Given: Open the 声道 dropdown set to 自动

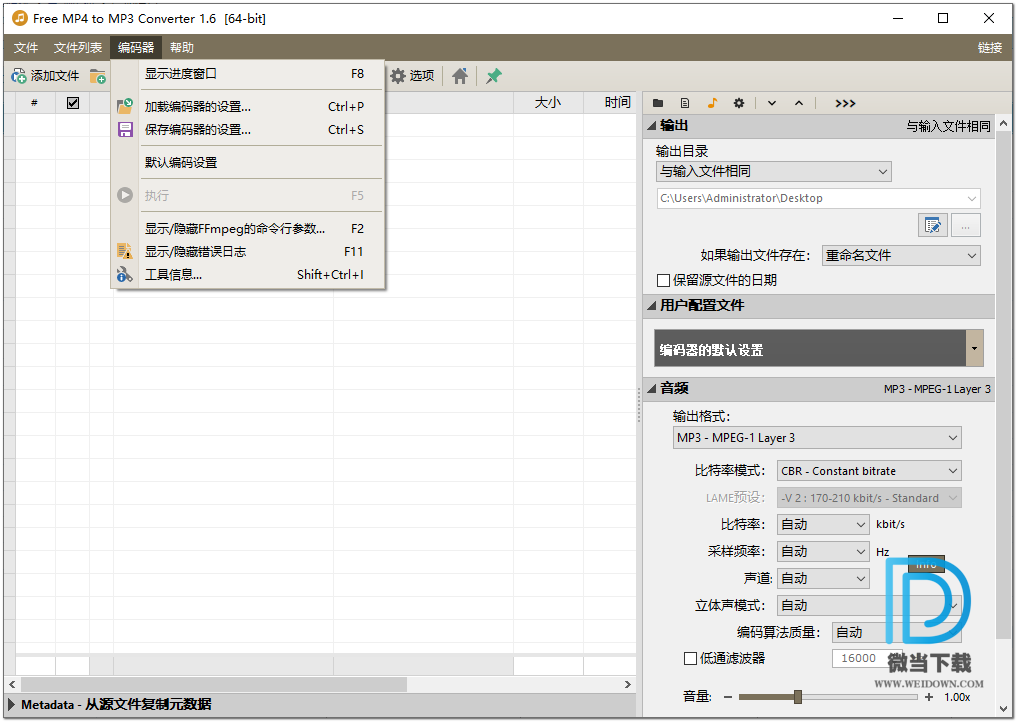Looking at the screenshot, I should [x=823, y=578].
